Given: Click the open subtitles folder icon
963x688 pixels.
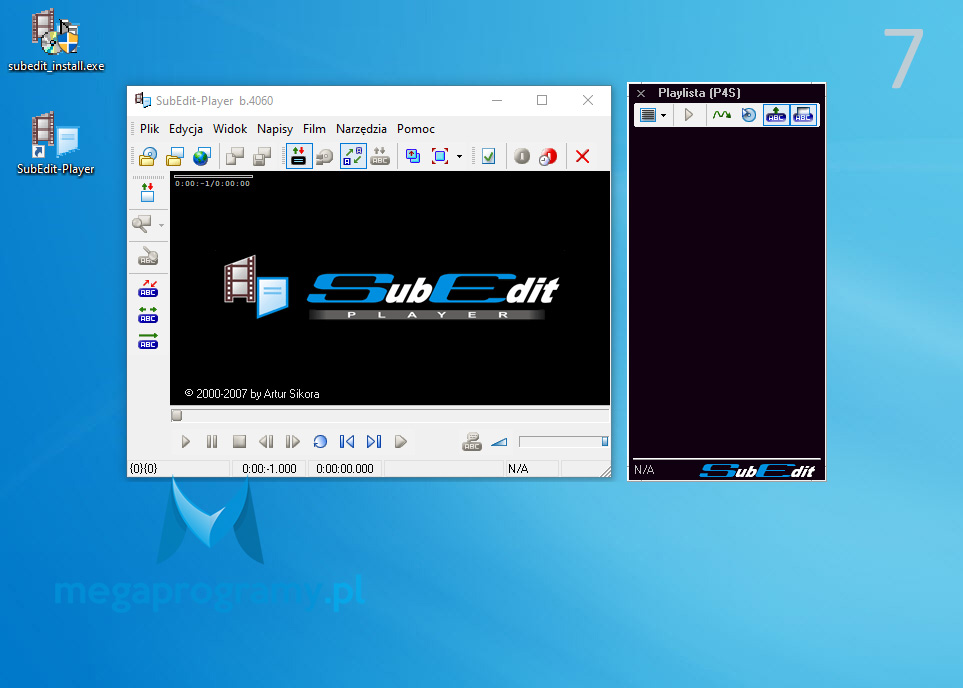Looking at the screenshot, I should point(175,157).
